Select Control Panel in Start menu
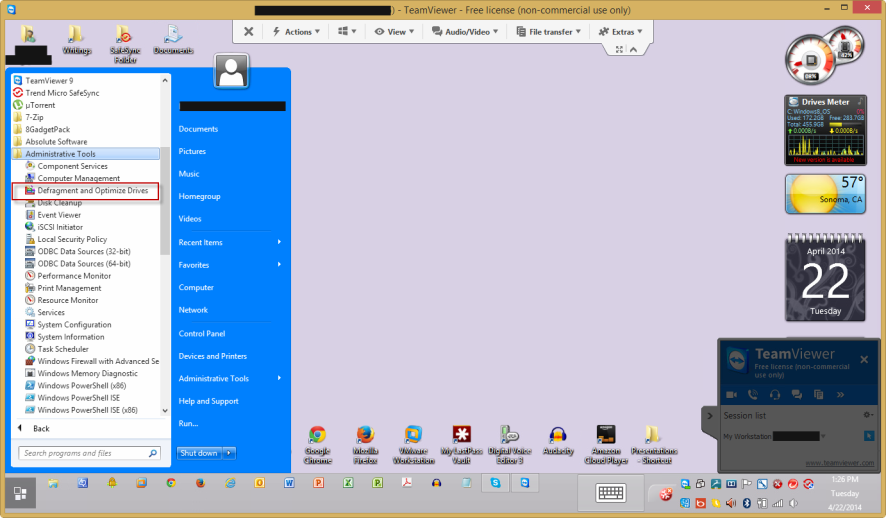The width and height of the screenshot is (886, 518). click(201, 333)
